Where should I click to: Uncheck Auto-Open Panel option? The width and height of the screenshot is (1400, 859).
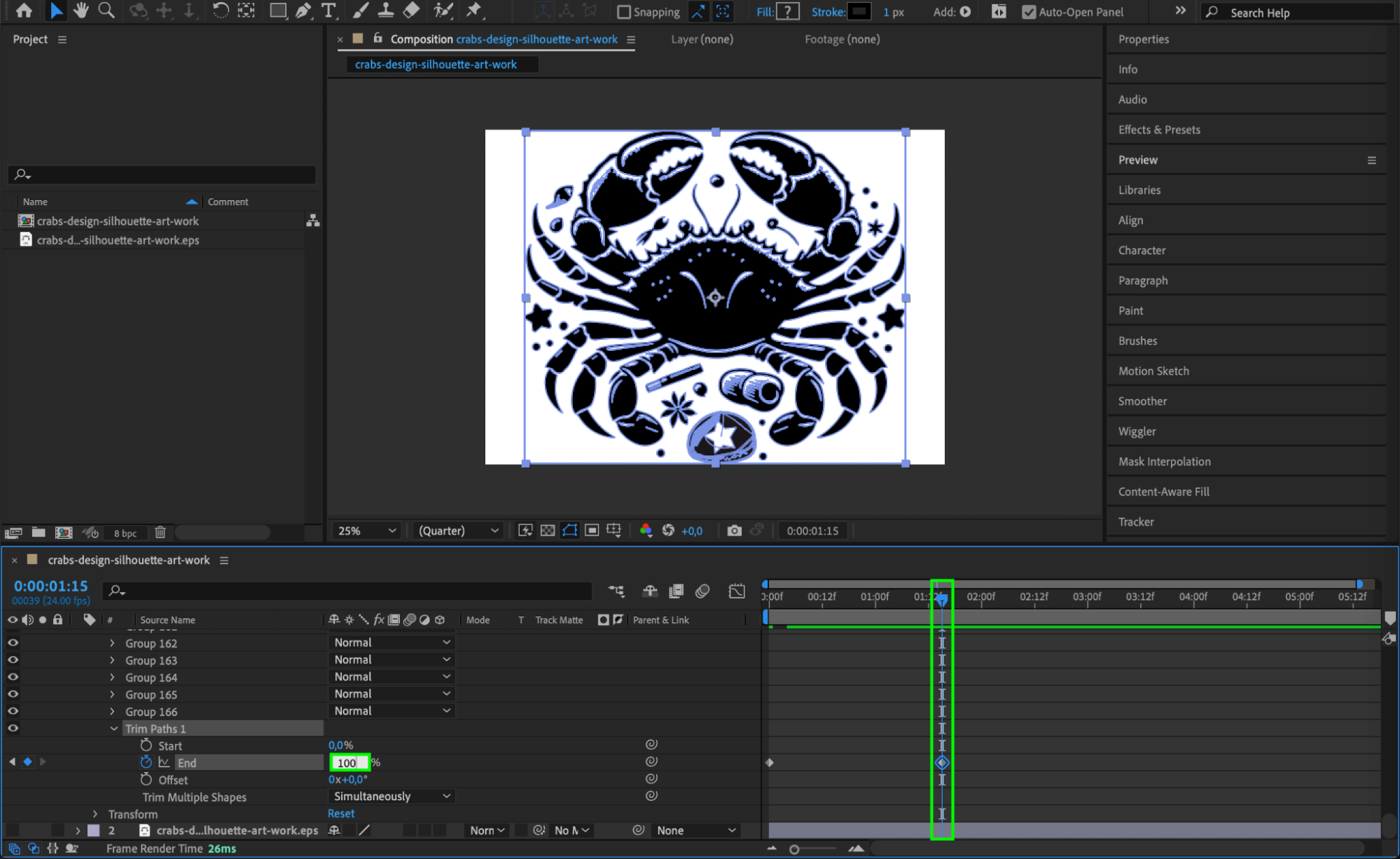(1028, 12)
